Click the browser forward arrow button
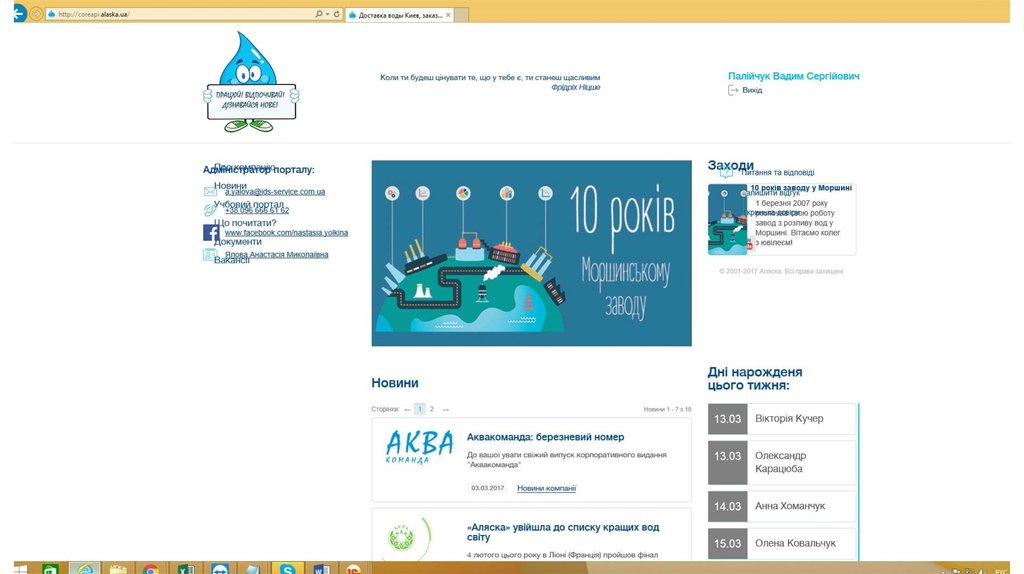This screenshot has height=574, width=1024. tap(37, 14)
